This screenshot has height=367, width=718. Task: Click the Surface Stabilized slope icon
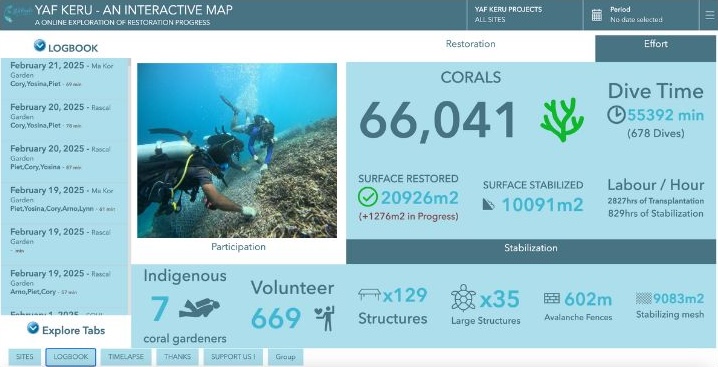(489, 204)
